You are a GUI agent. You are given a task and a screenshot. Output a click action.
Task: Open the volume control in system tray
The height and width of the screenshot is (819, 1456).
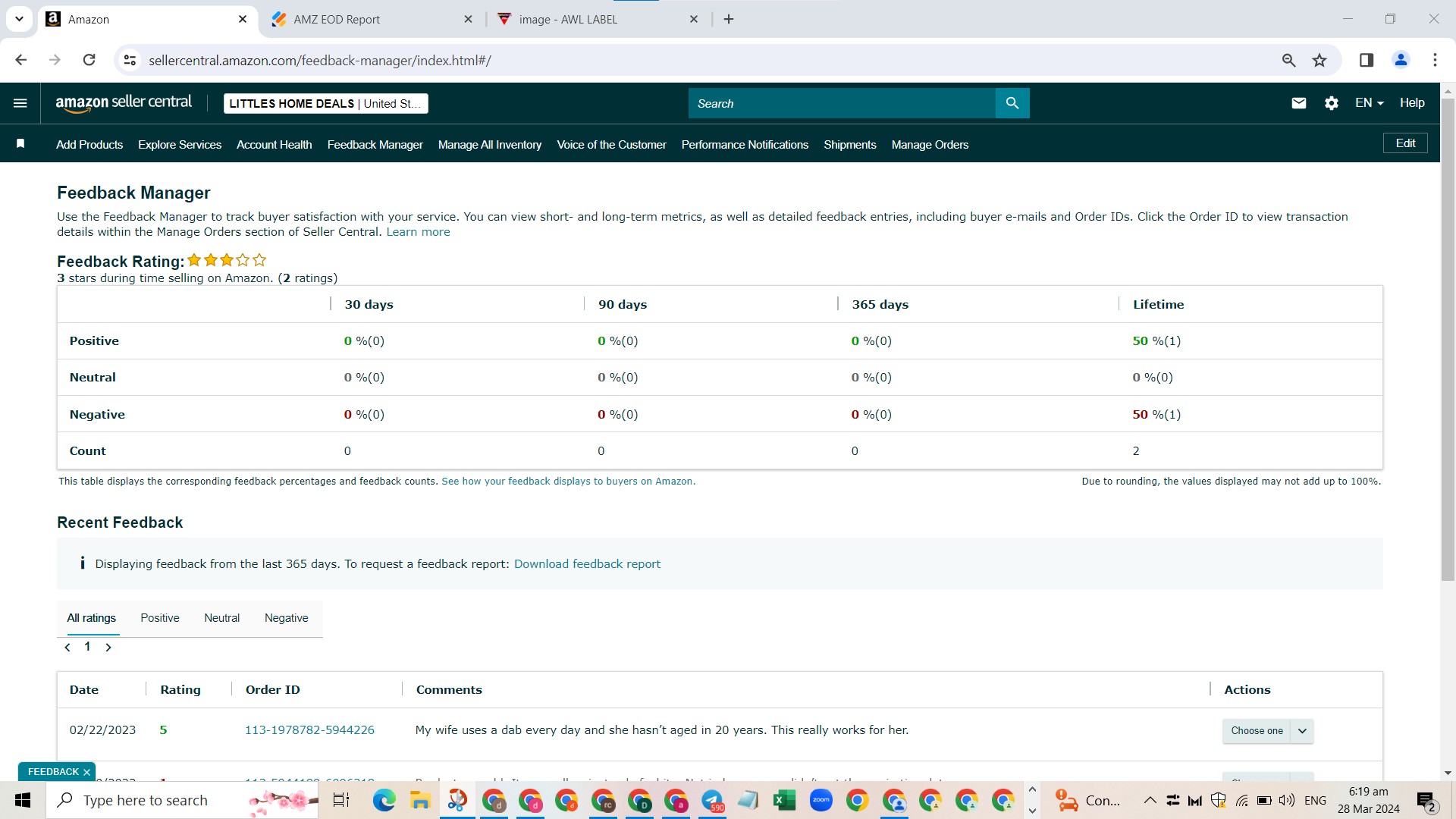point(1287,800)
